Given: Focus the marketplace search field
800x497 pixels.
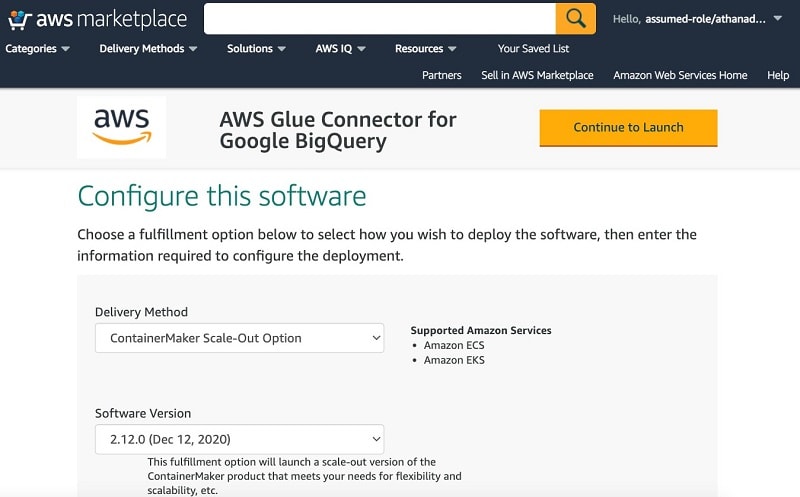Looking at the screenshot, I should pos(380,19).
